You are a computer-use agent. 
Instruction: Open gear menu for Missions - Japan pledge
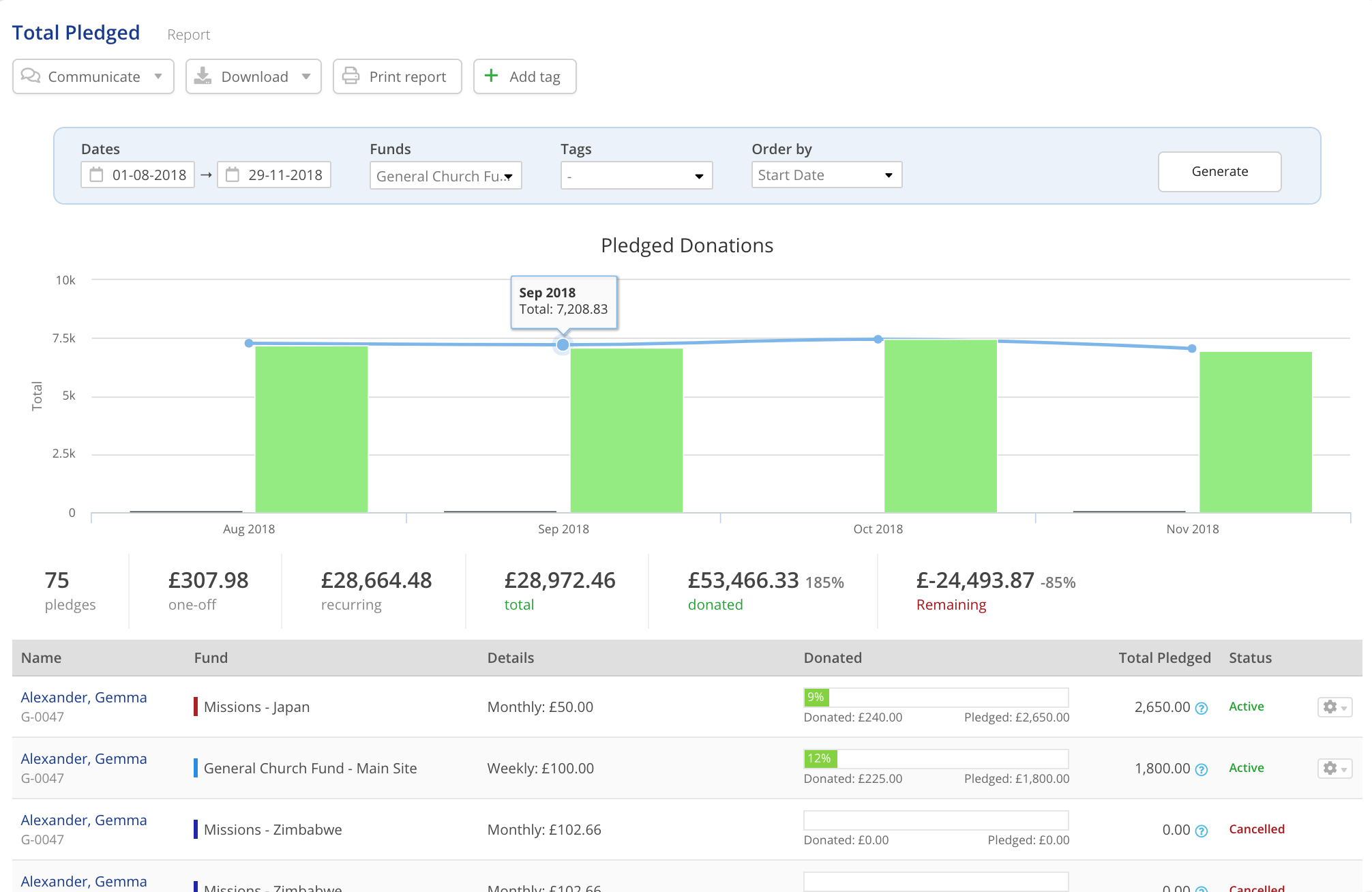click(x=1334, y=707)
